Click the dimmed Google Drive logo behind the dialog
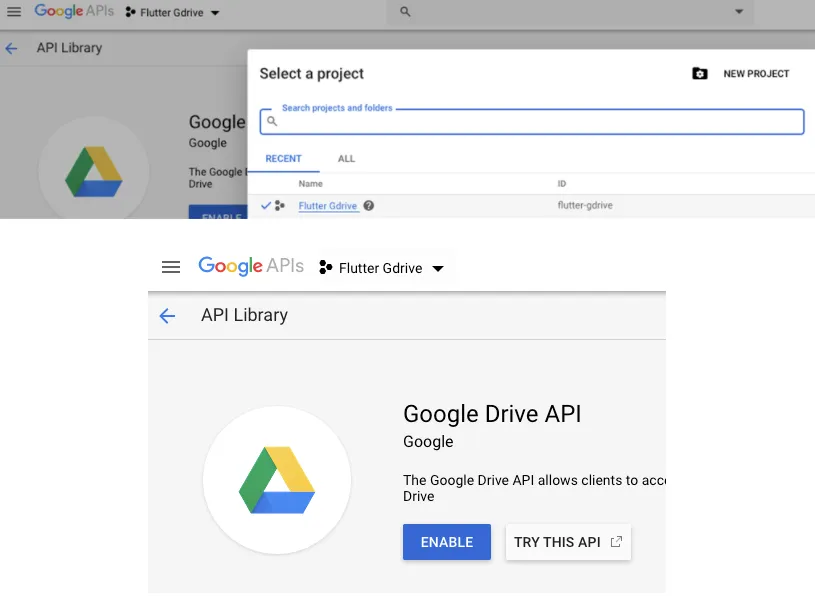This screenshot has width=815, height=610. click(94, 171)
